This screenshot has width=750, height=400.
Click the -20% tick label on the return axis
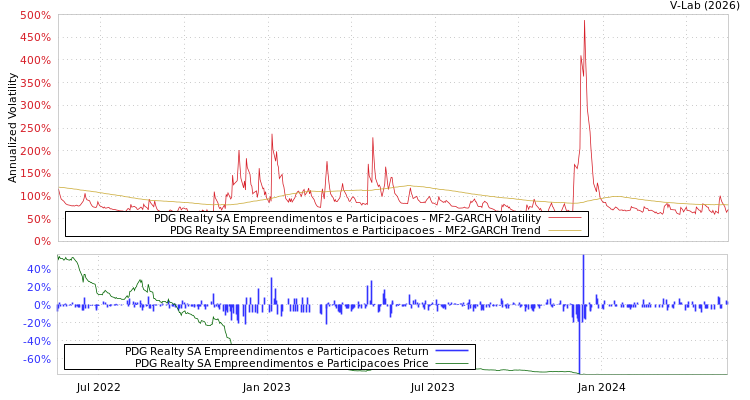pyautogui.click(x=37, y=323)
